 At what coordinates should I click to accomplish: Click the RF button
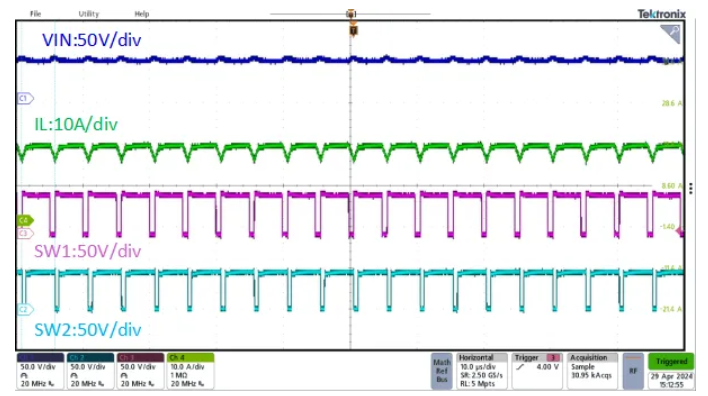tap(633, 371)
